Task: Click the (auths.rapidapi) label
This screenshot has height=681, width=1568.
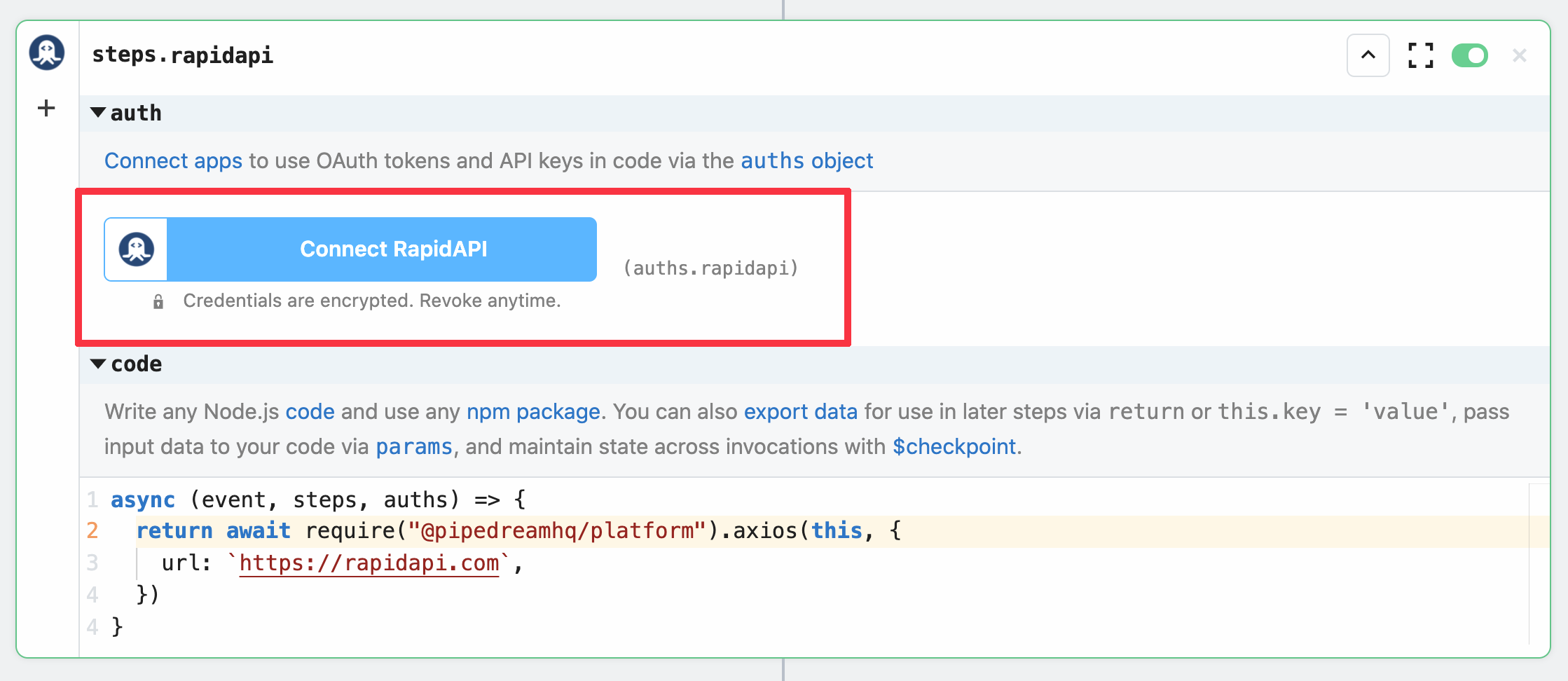Action: point(710,268)
